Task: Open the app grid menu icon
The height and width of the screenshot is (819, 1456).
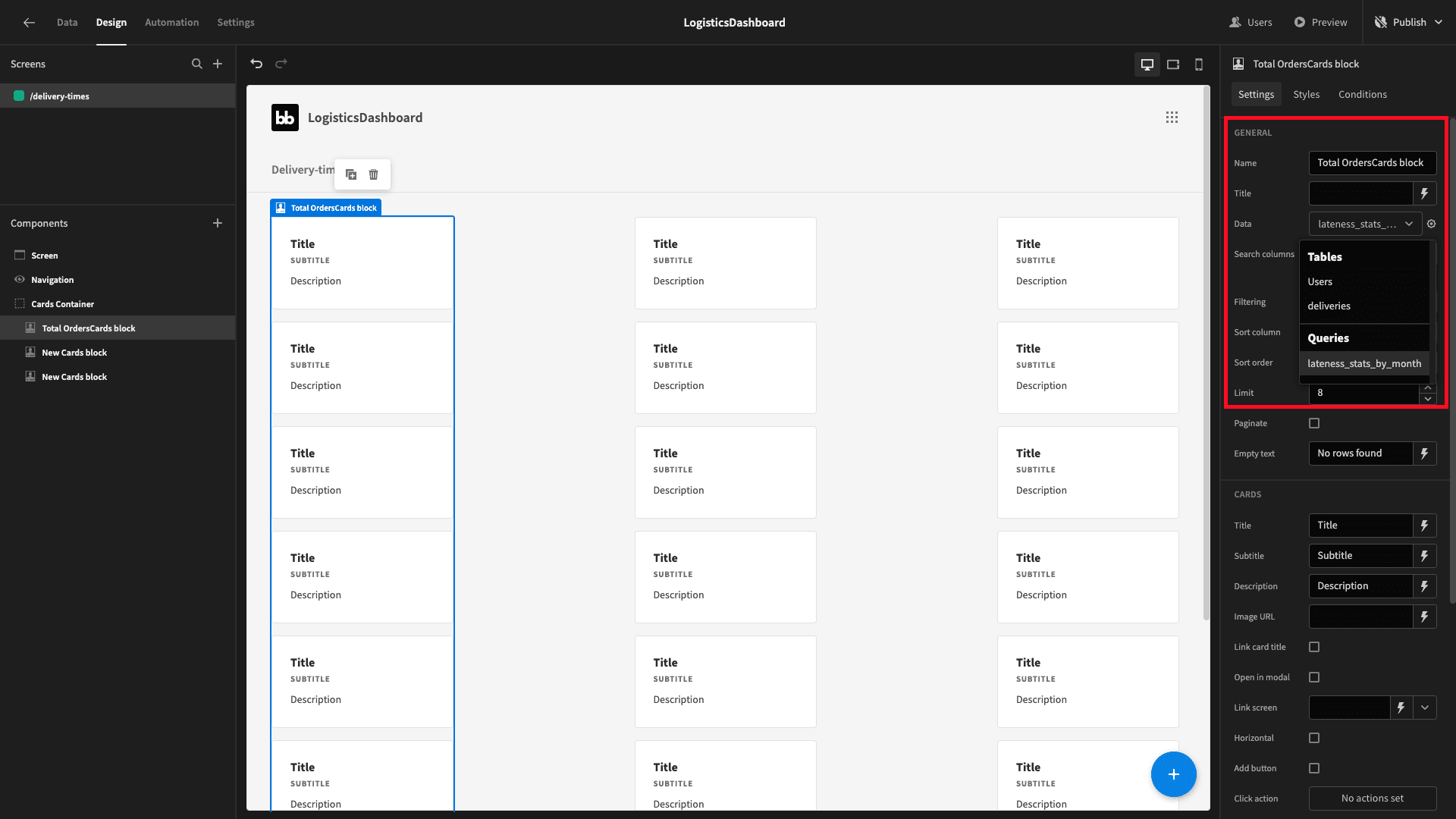Action: (1172, 118)
